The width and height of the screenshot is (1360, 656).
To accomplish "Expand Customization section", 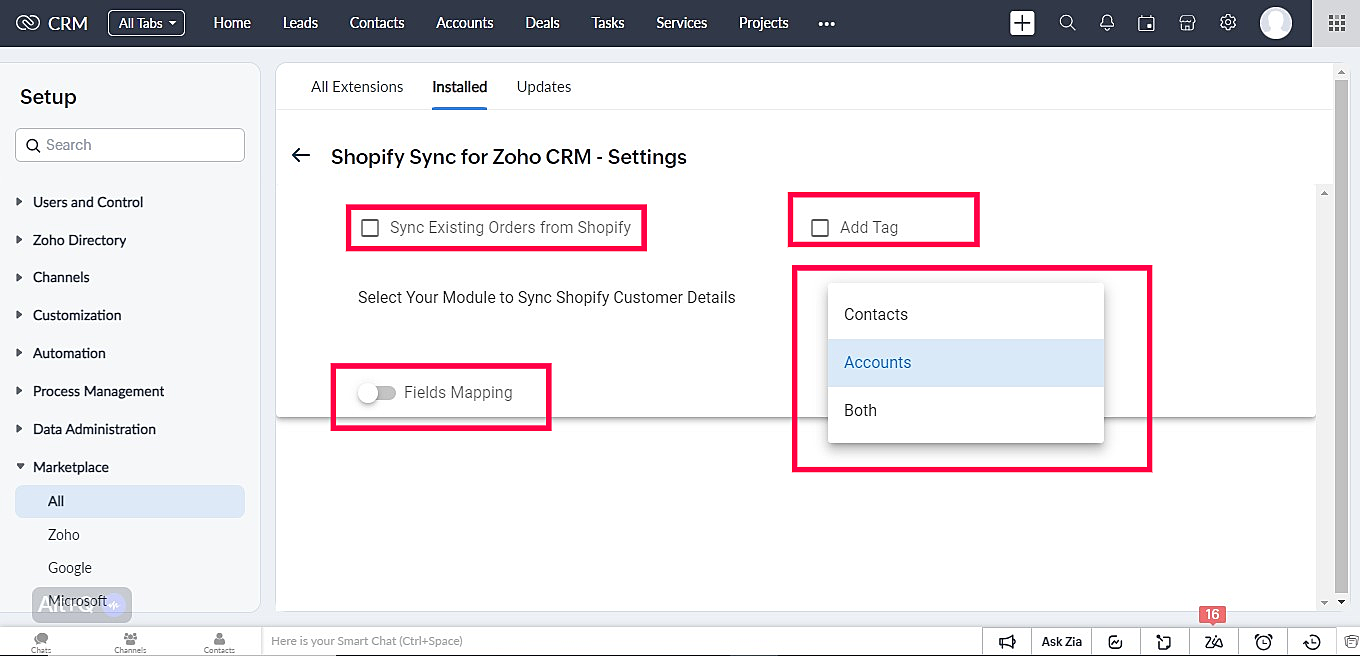I will tap(77, 315).
